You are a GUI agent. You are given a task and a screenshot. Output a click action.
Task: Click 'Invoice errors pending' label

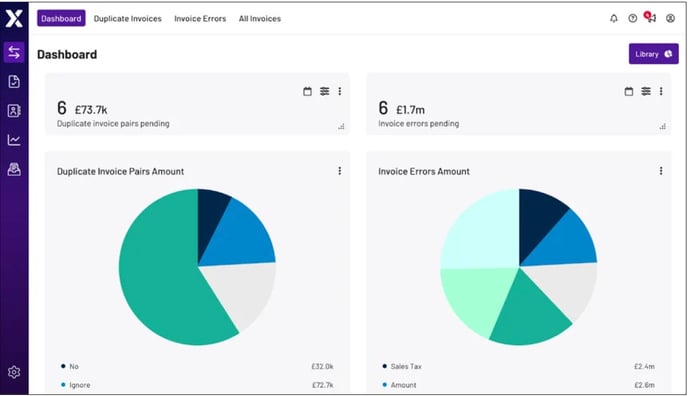[x=419, y=124]
